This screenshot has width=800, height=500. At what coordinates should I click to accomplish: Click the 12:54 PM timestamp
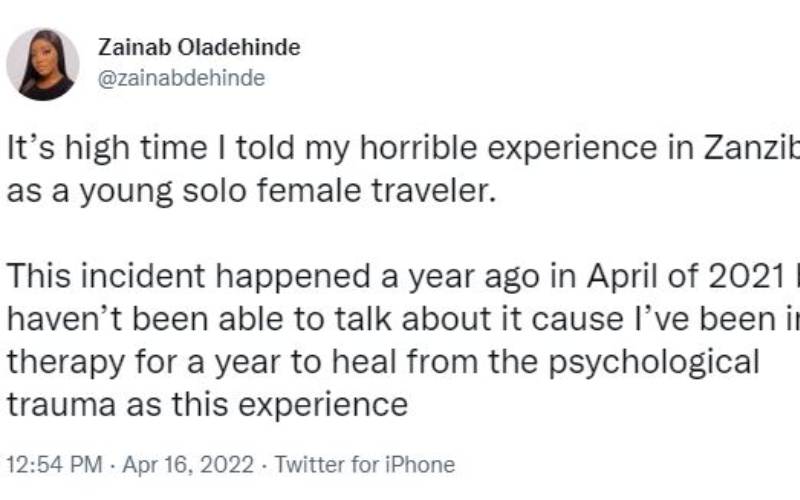(x=55, y=464)
